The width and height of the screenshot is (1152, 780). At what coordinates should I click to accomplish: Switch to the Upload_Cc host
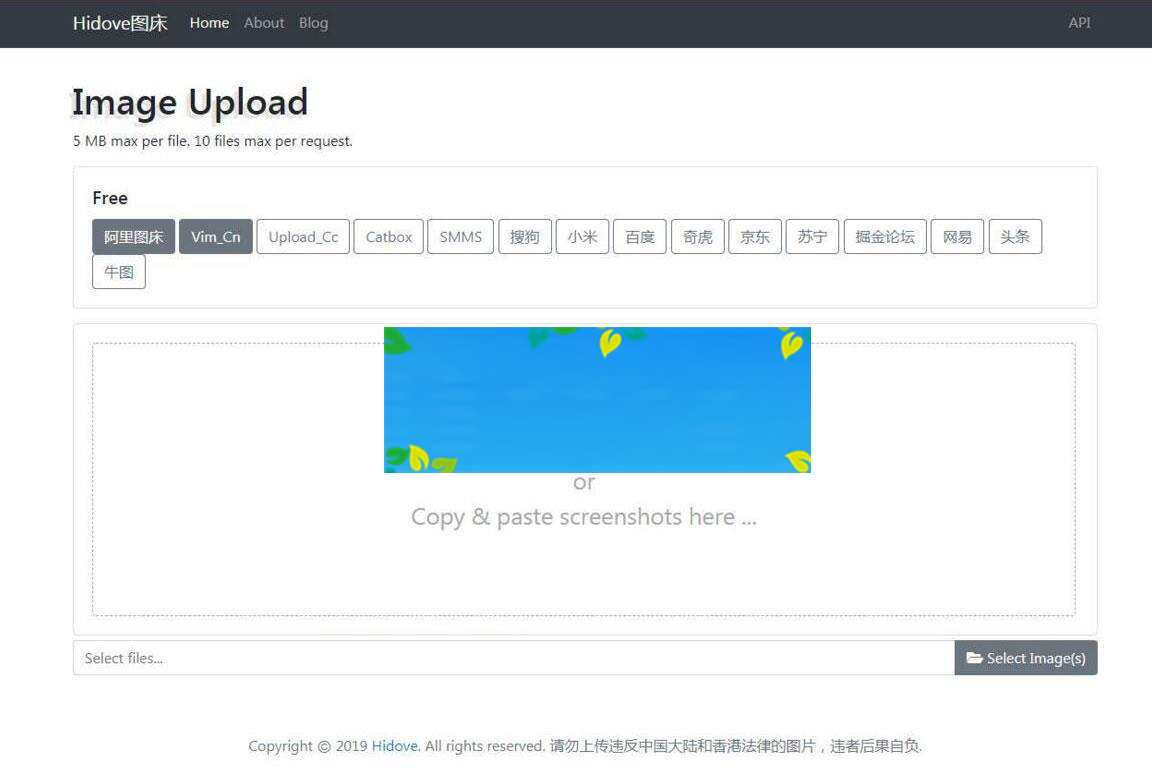pyautogui.click(x=303, y=237)
